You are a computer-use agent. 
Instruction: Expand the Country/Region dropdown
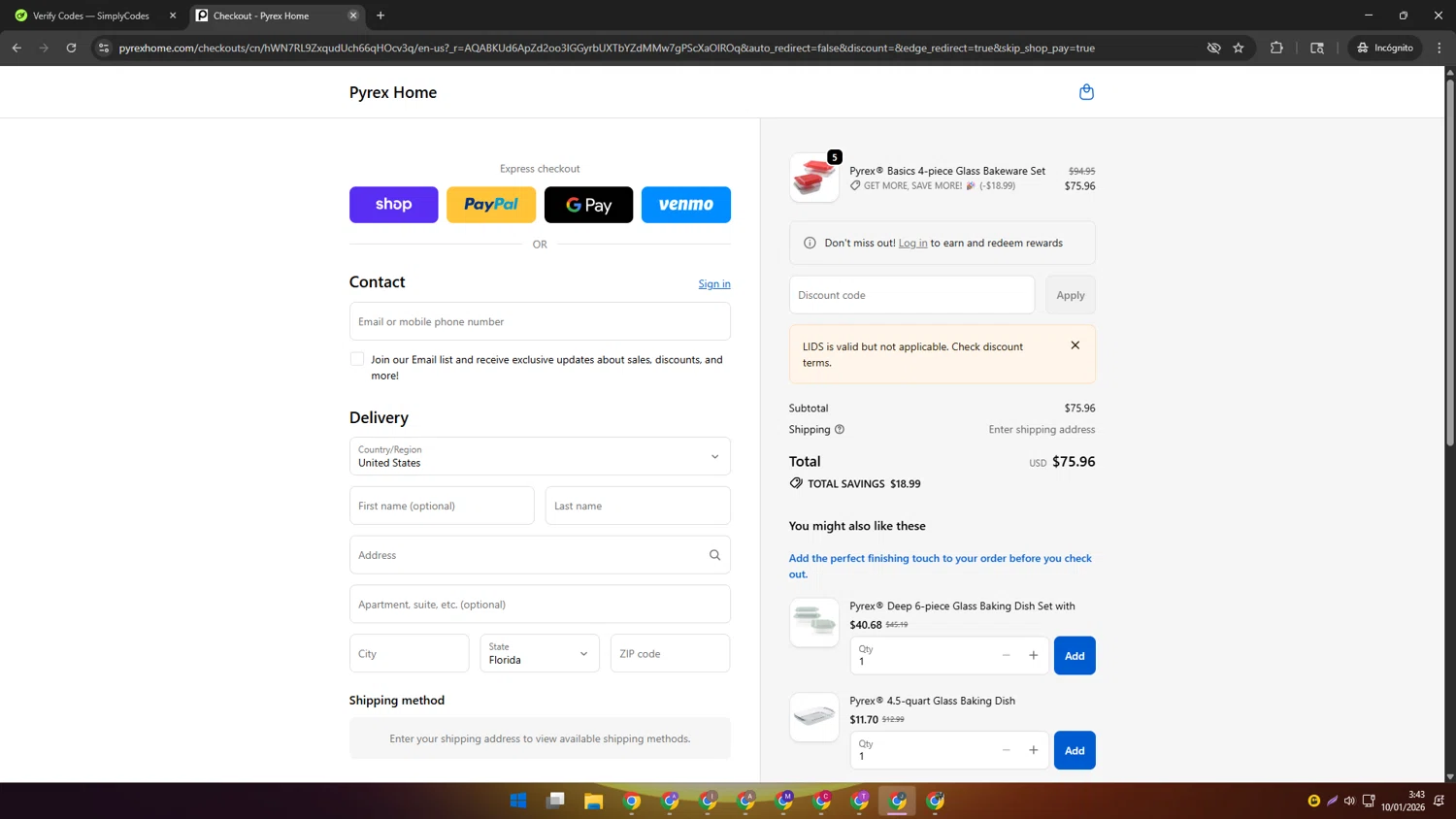[540, 456]
